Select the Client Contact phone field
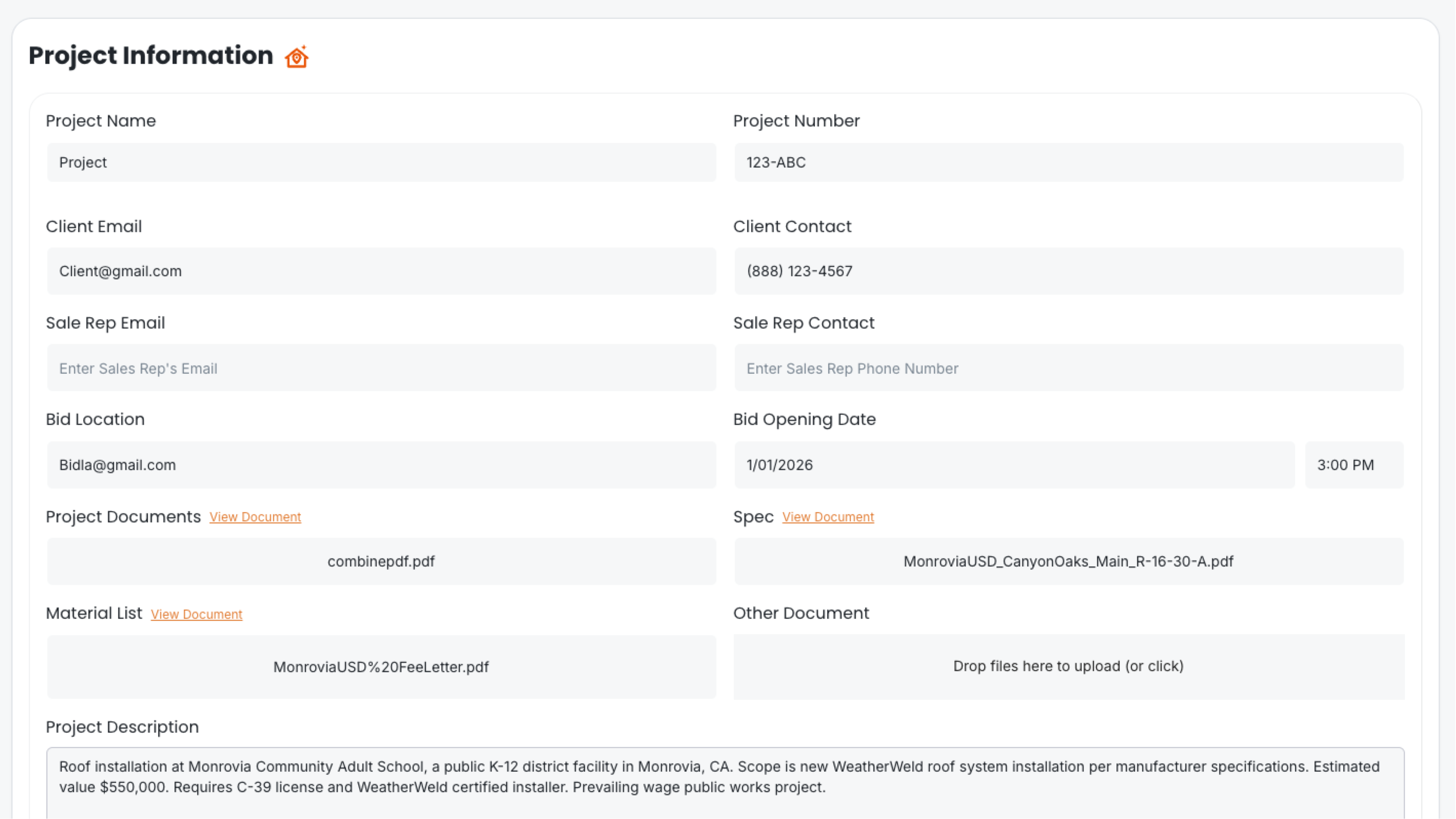This screenshot has width=1456, height=819. [1068, 271]
